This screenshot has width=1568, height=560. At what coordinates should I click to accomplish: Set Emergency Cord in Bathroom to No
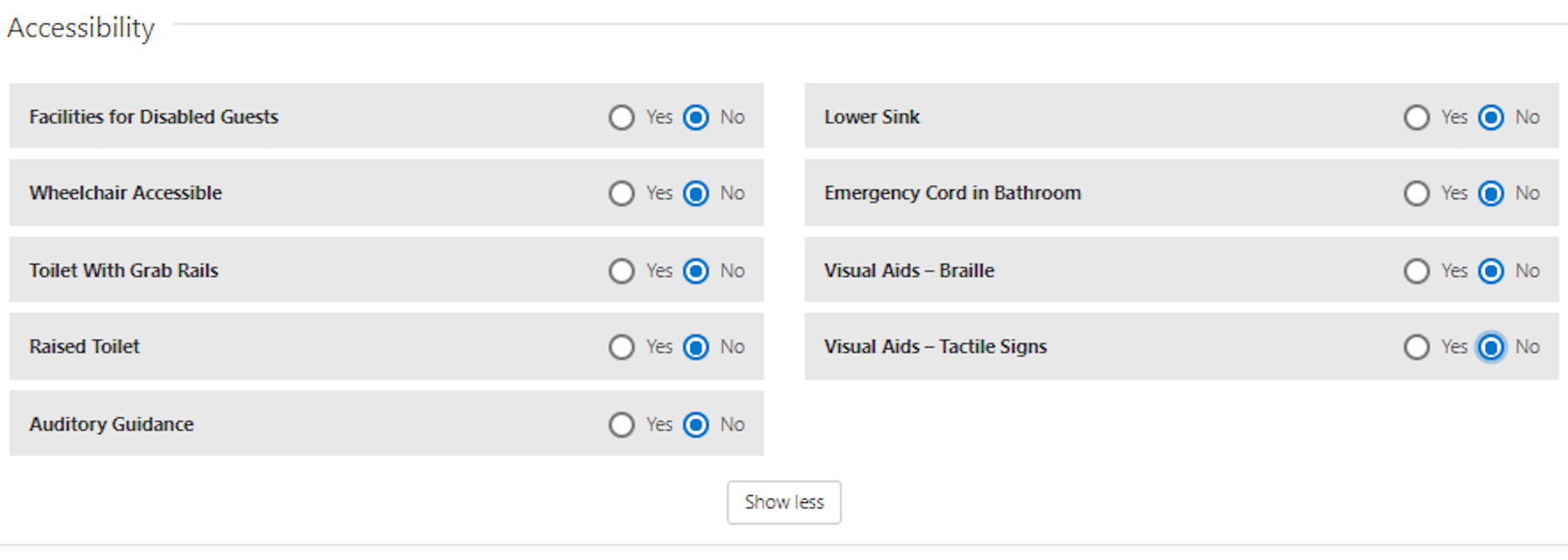click(1492, 194)
